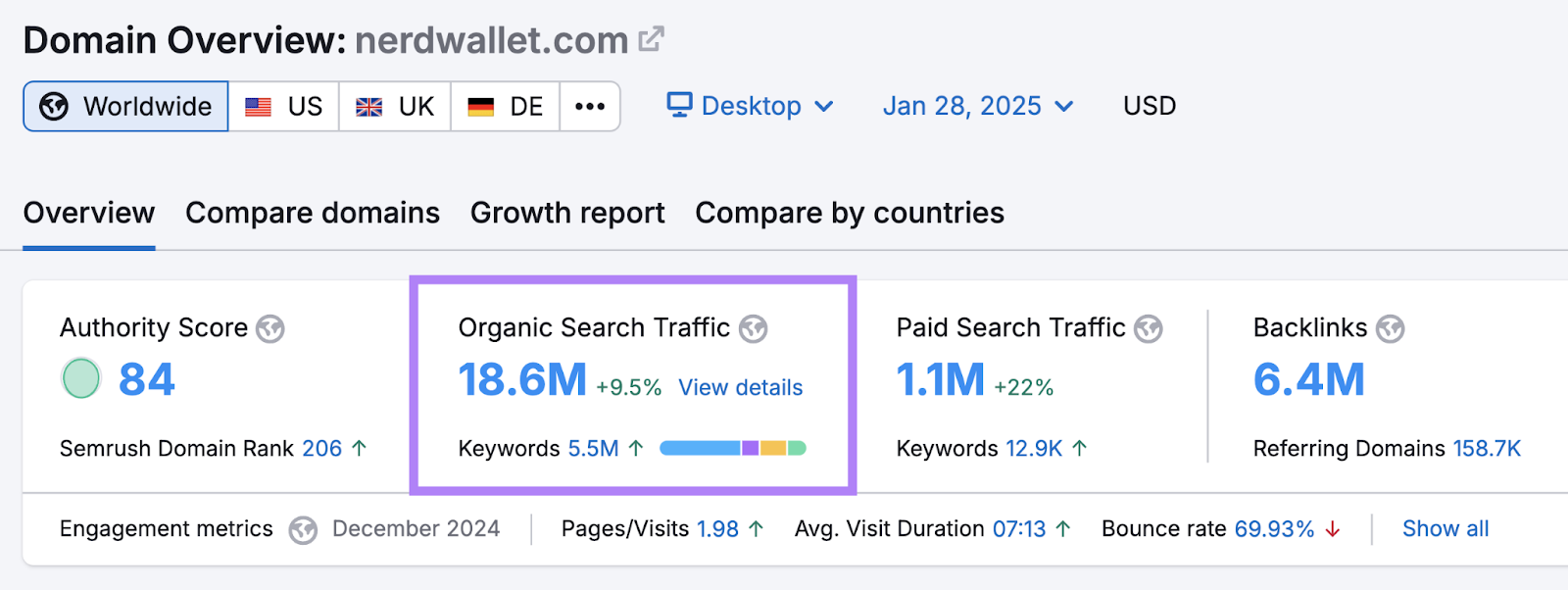Open the Compare domains tab
This screenshot has height=590, width=1568.
pos(313,213)
